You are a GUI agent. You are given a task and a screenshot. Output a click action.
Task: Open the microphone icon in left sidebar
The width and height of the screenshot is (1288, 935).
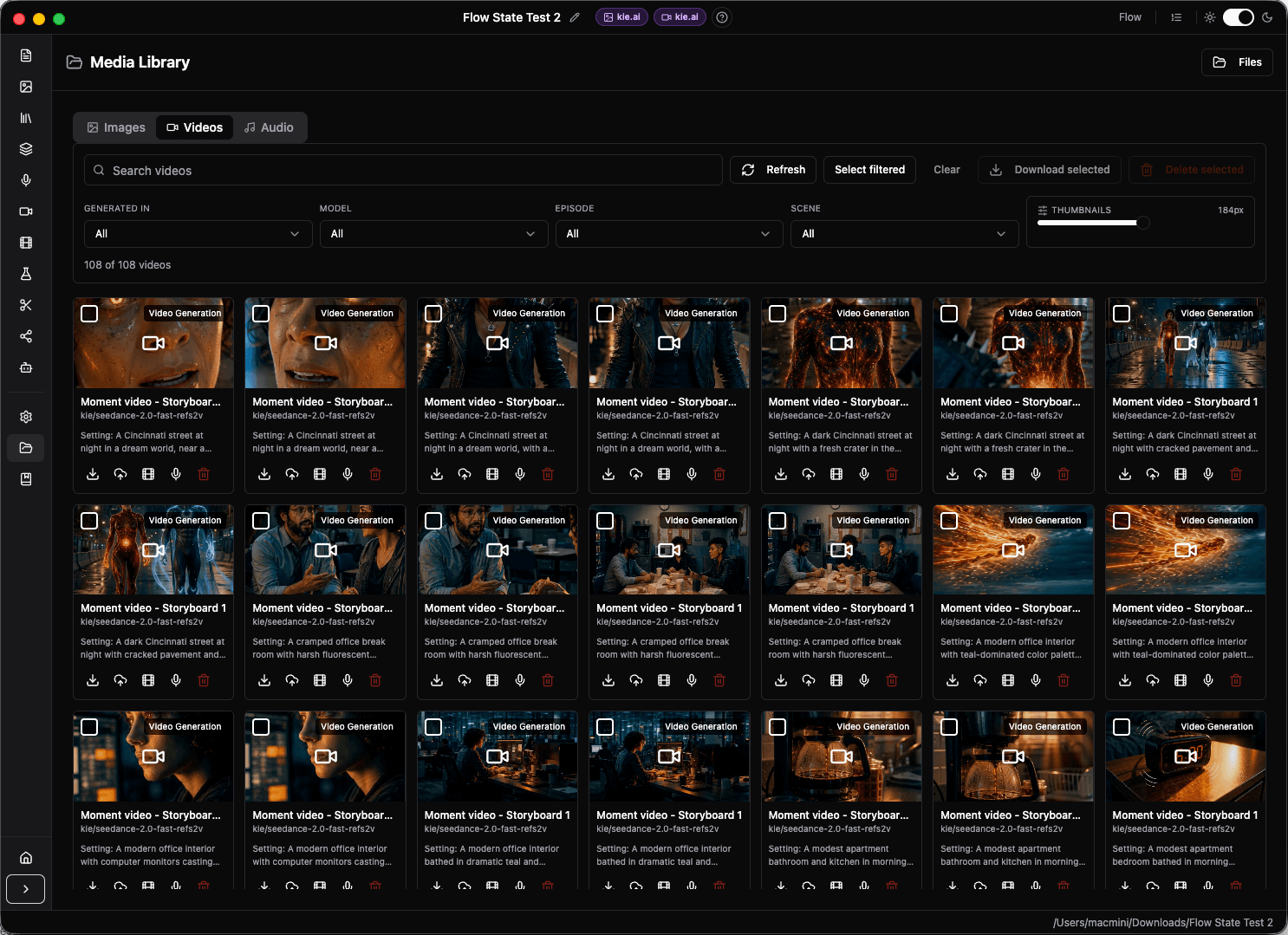[26, 180]
